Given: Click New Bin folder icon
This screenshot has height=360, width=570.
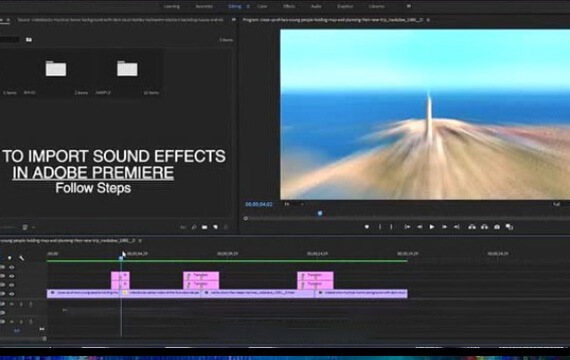Looking at the screenshot, I should [x=205, y=227].
